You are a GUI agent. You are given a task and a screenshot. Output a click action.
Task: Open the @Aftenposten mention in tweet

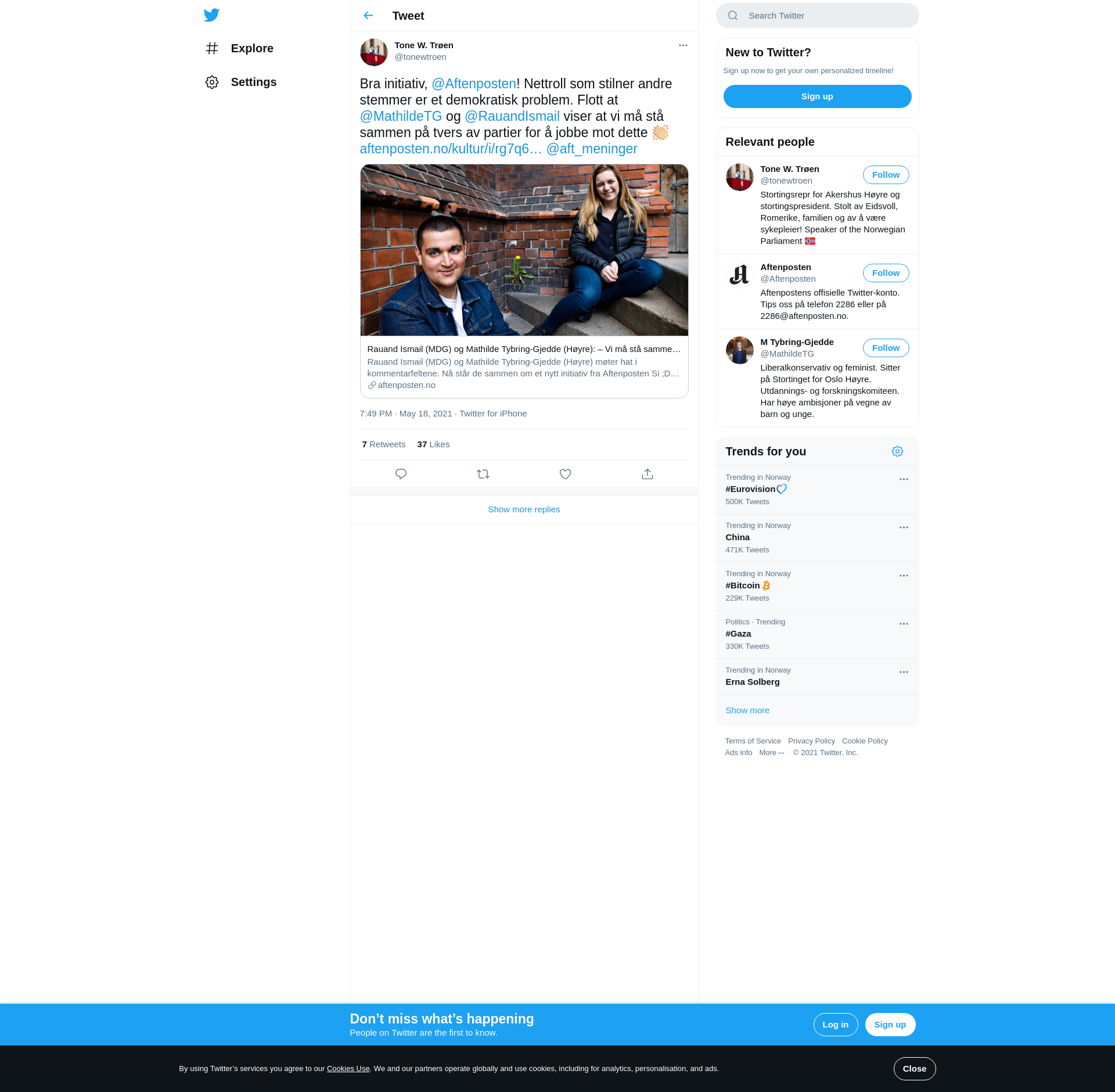(474, 84)
